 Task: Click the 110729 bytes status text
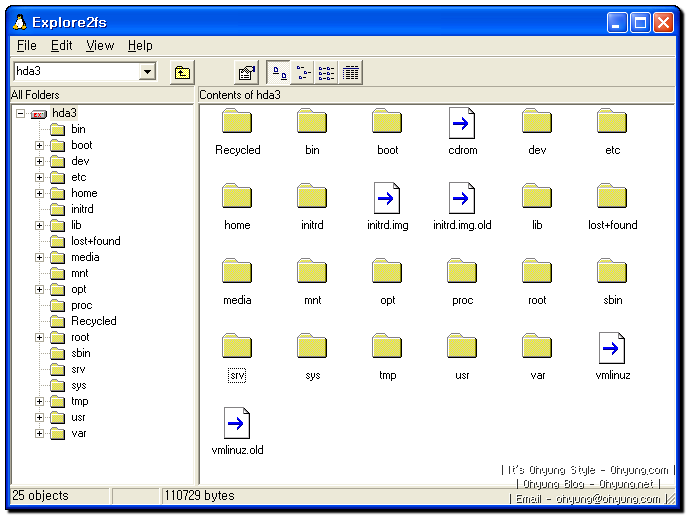[x=199, y=496]
